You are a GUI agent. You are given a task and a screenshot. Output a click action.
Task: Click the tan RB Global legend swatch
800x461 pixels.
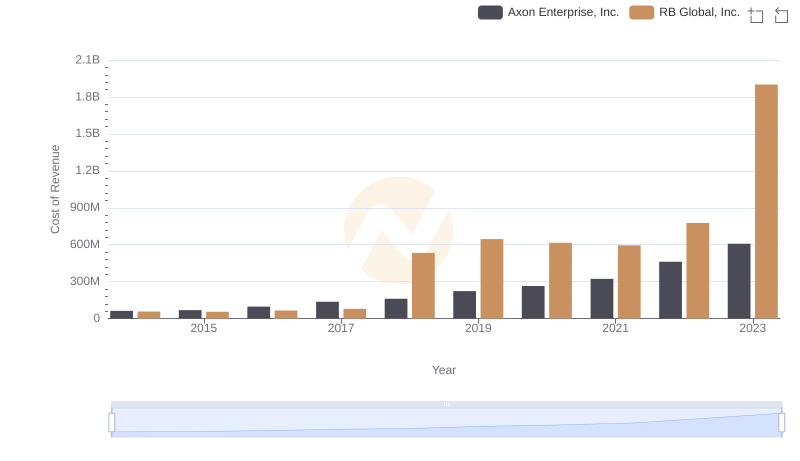[x=641, y=12]
